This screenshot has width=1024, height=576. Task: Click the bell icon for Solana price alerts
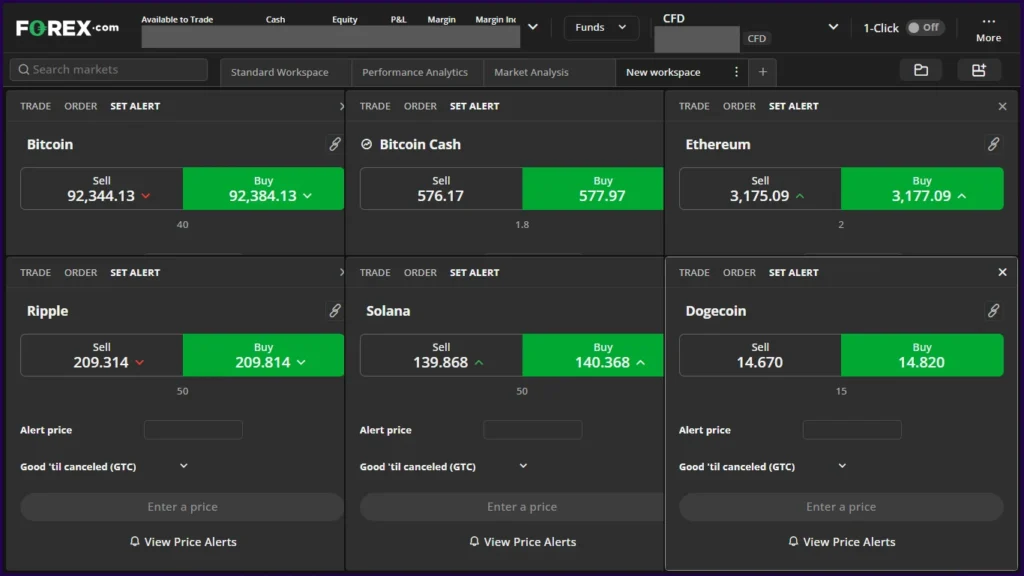tap(474, 541)
